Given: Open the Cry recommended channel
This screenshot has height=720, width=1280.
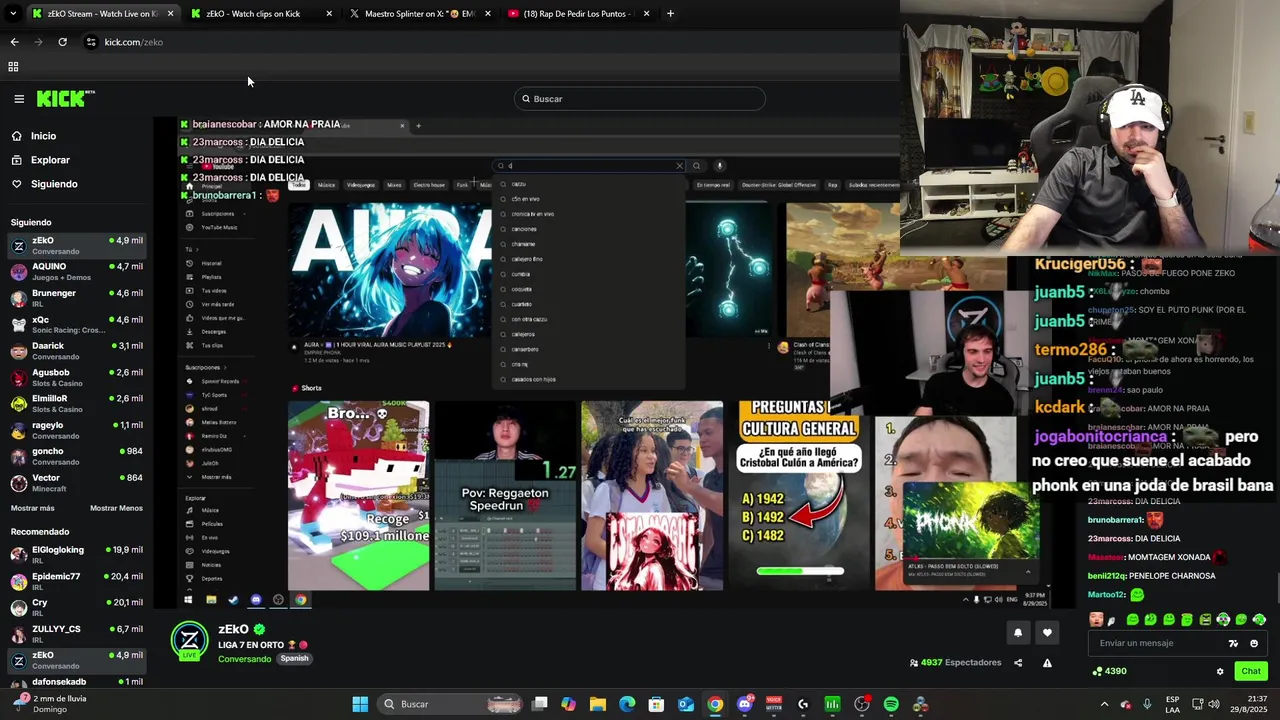Looking at the screenshot, I should 76,607.
